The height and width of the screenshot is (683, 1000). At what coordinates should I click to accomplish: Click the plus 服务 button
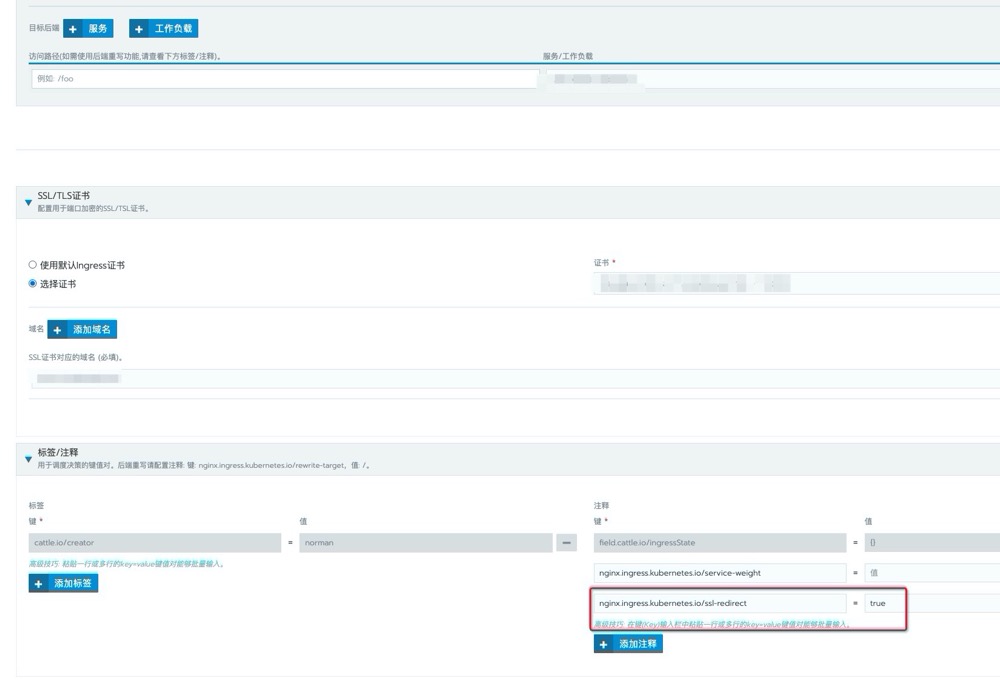pos(89,29)
